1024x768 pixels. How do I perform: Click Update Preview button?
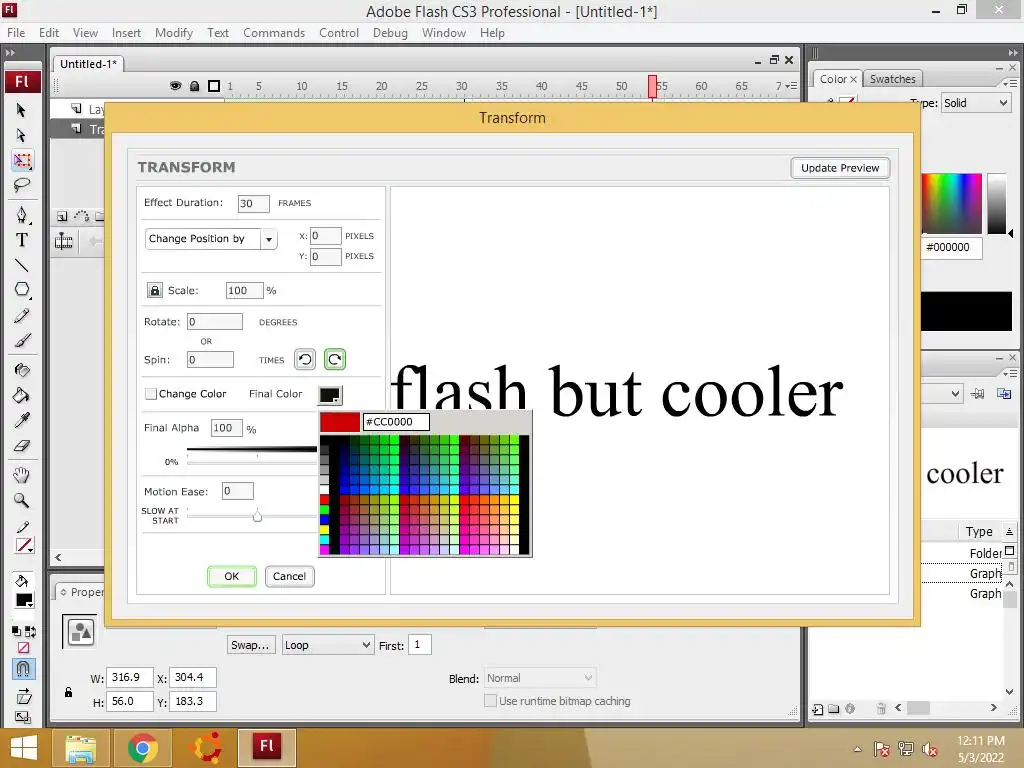pyautogui.click(x=840, y=168)
